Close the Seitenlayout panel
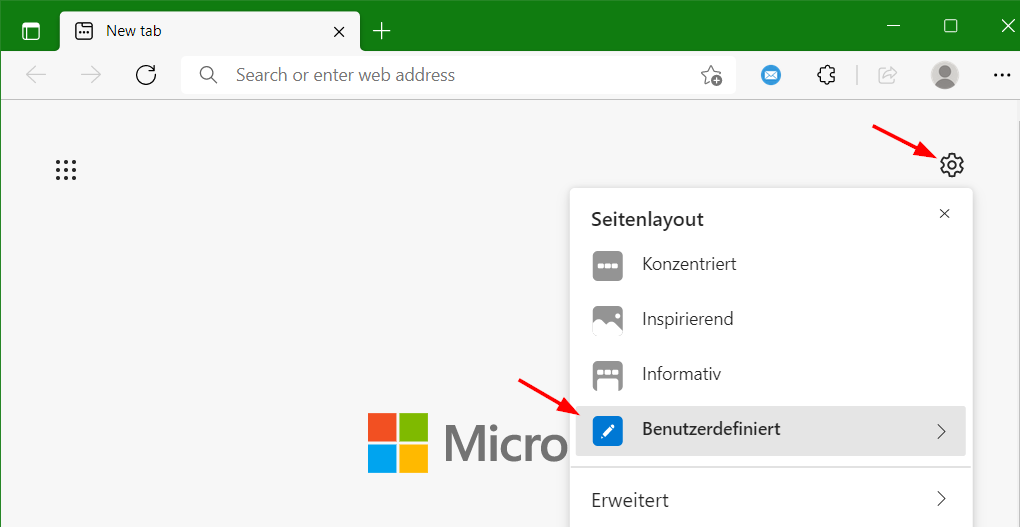 point(945,214)
